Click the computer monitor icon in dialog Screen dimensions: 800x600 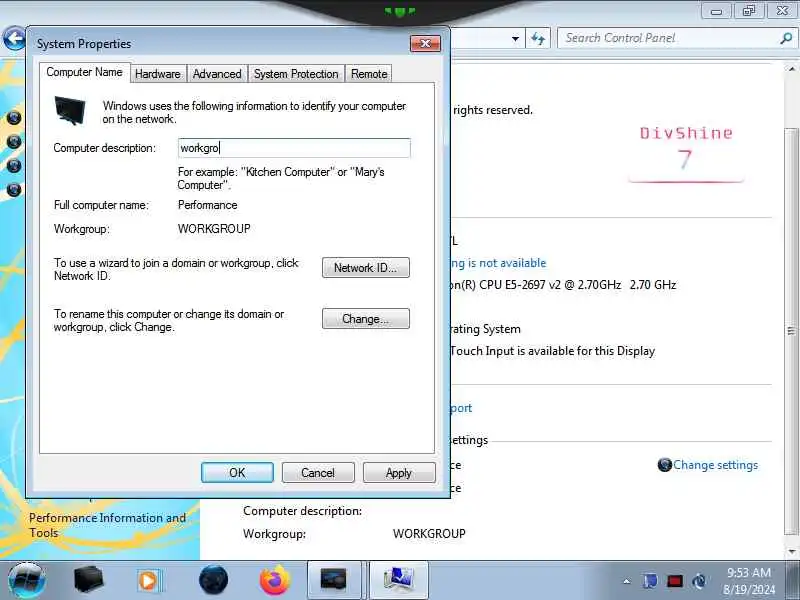point(70,110)
